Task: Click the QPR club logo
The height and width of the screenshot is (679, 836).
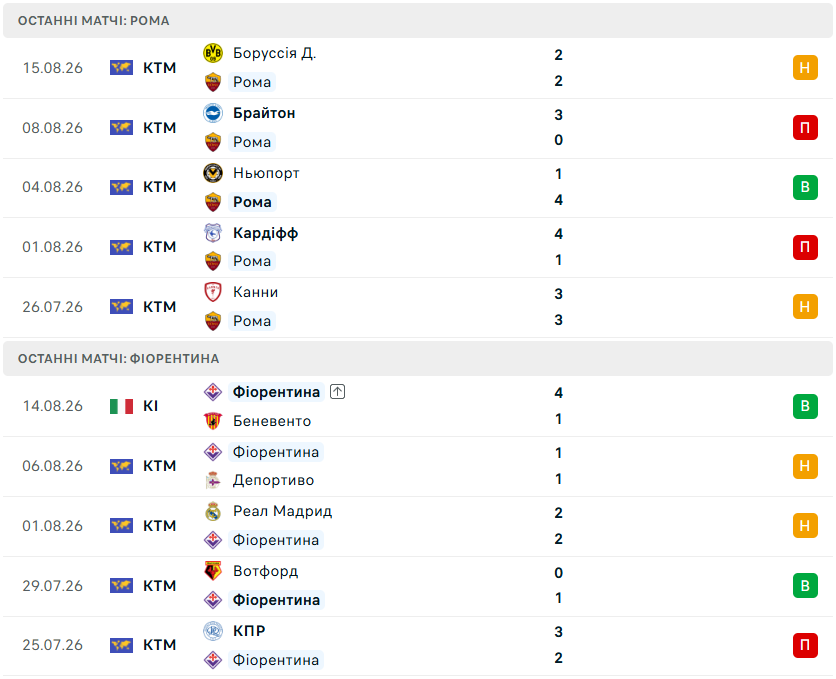Action: tap(213, 630)
